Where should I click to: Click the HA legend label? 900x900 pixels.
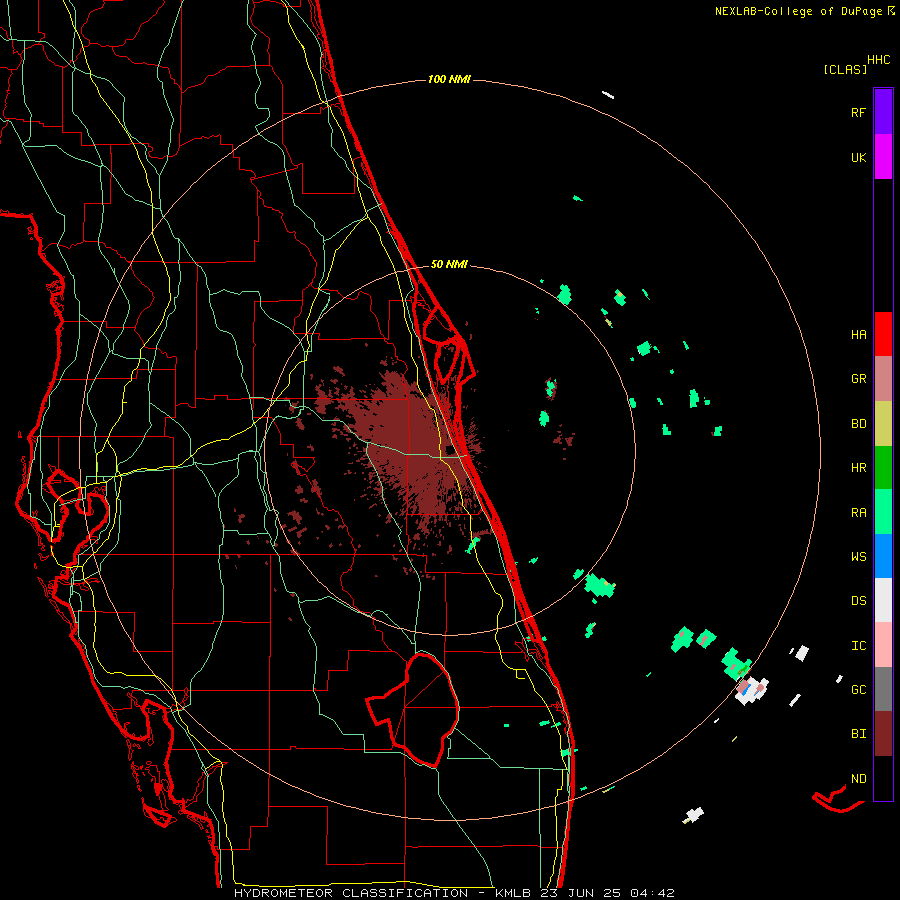[859, 335]
